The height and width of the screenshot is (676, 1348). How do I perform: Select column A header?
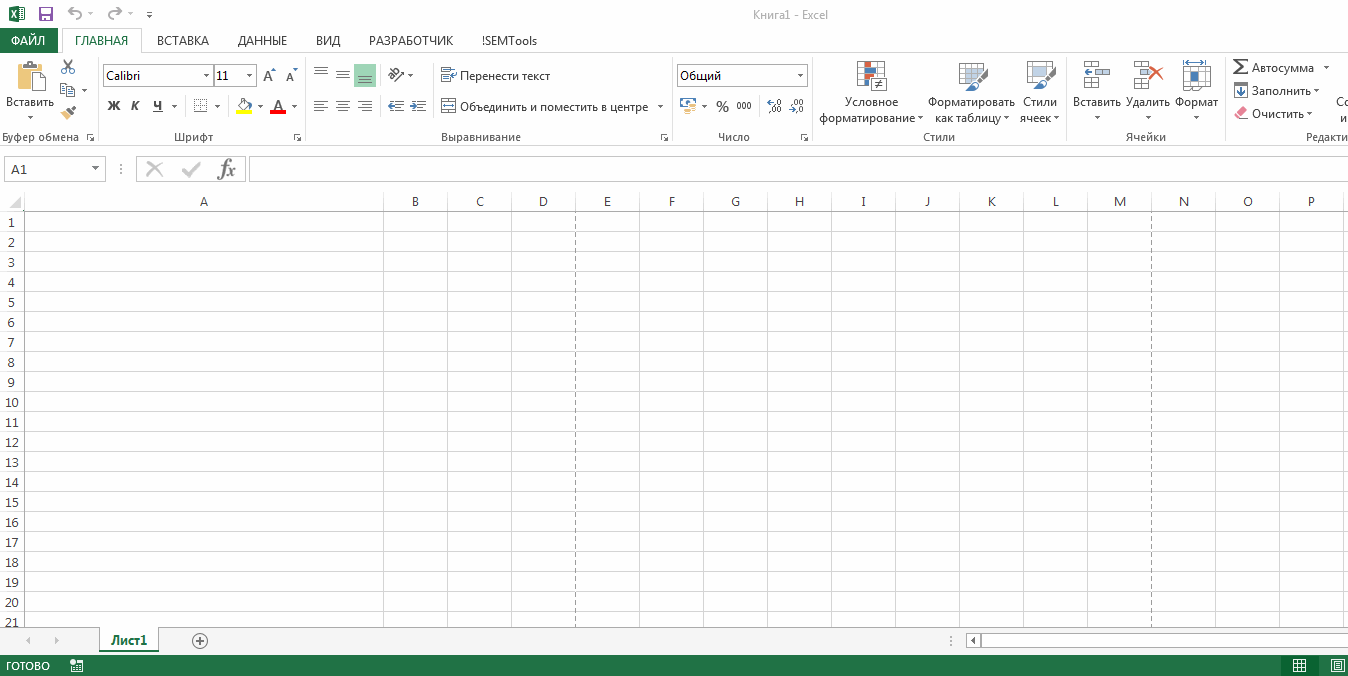pos(204,201)
